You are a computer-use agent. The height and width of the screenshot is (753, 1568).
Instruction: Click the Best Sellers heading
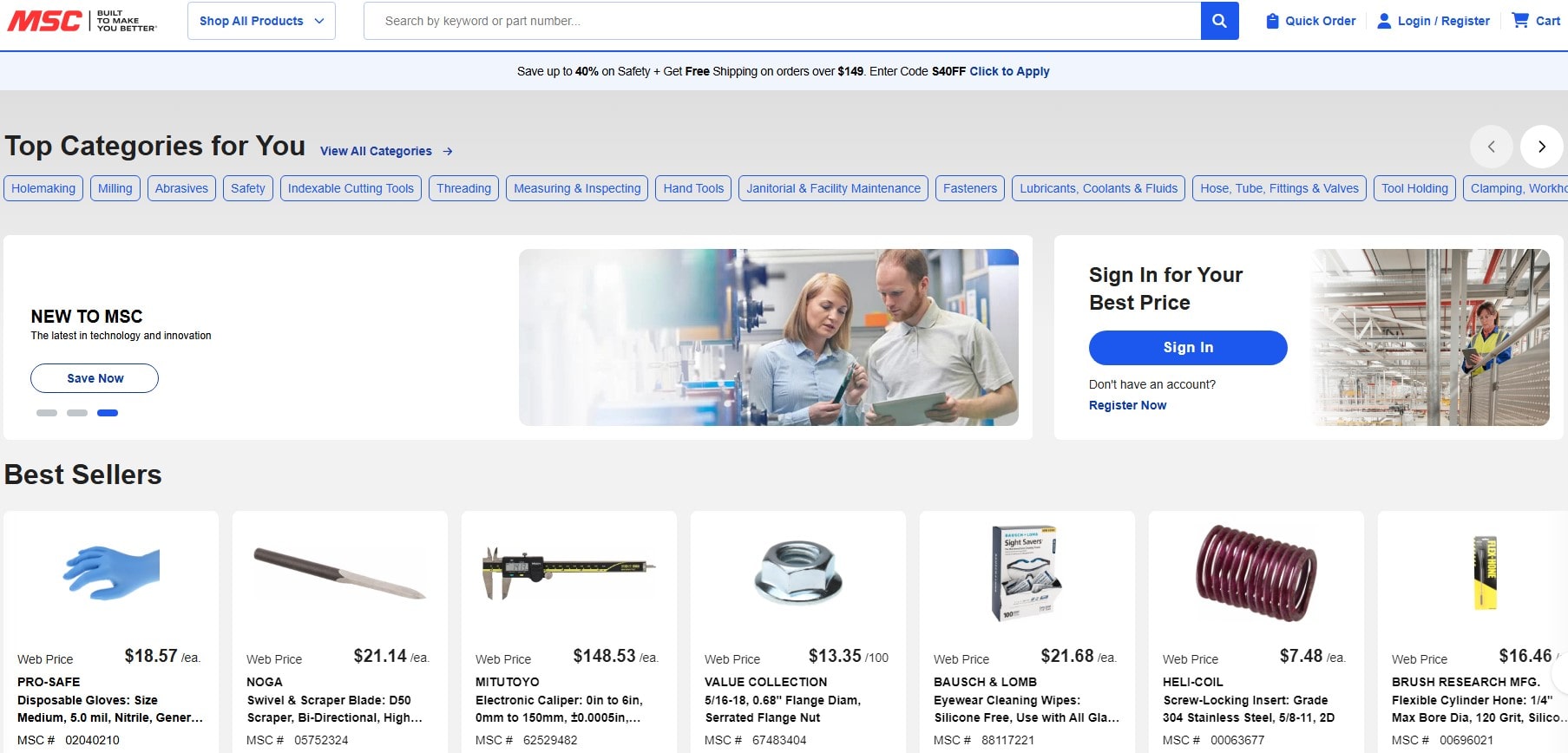coord(83,475)
